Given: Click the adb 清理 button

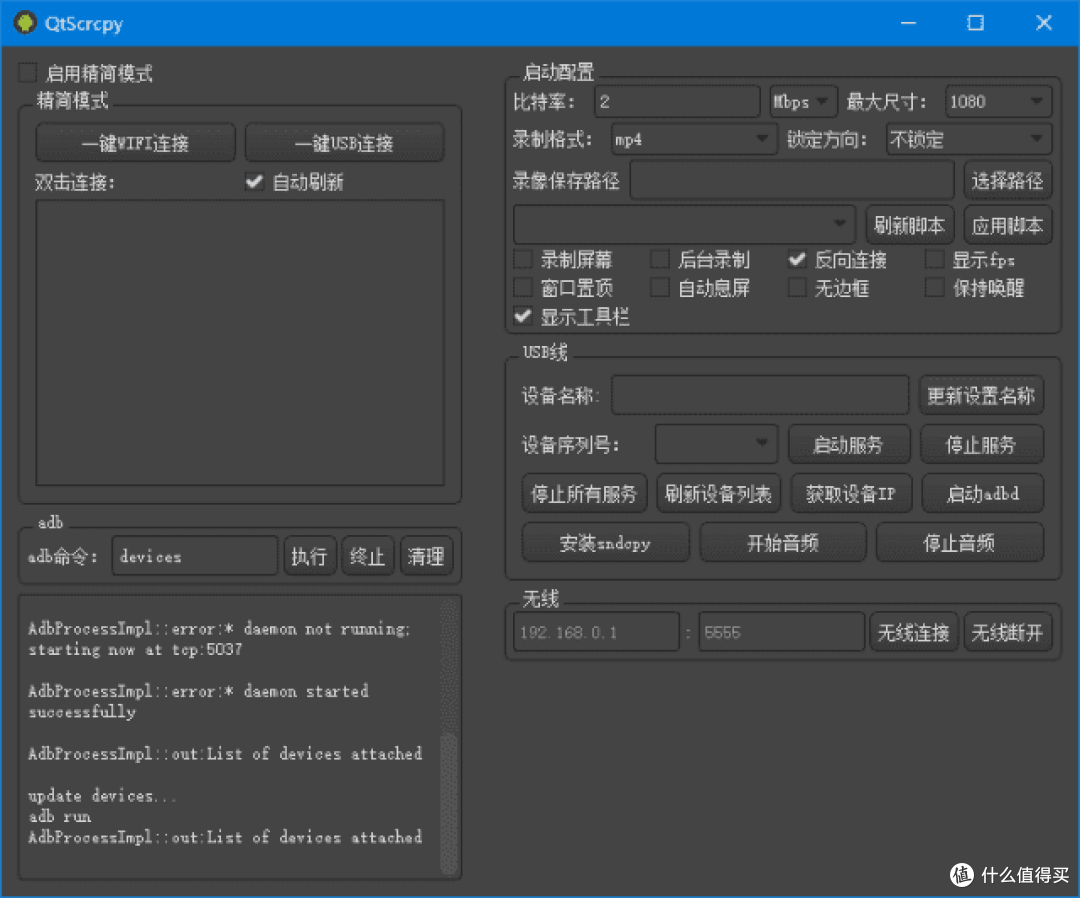Looking at the screenshot, I should pyautogui.click(x=426, y=556).
